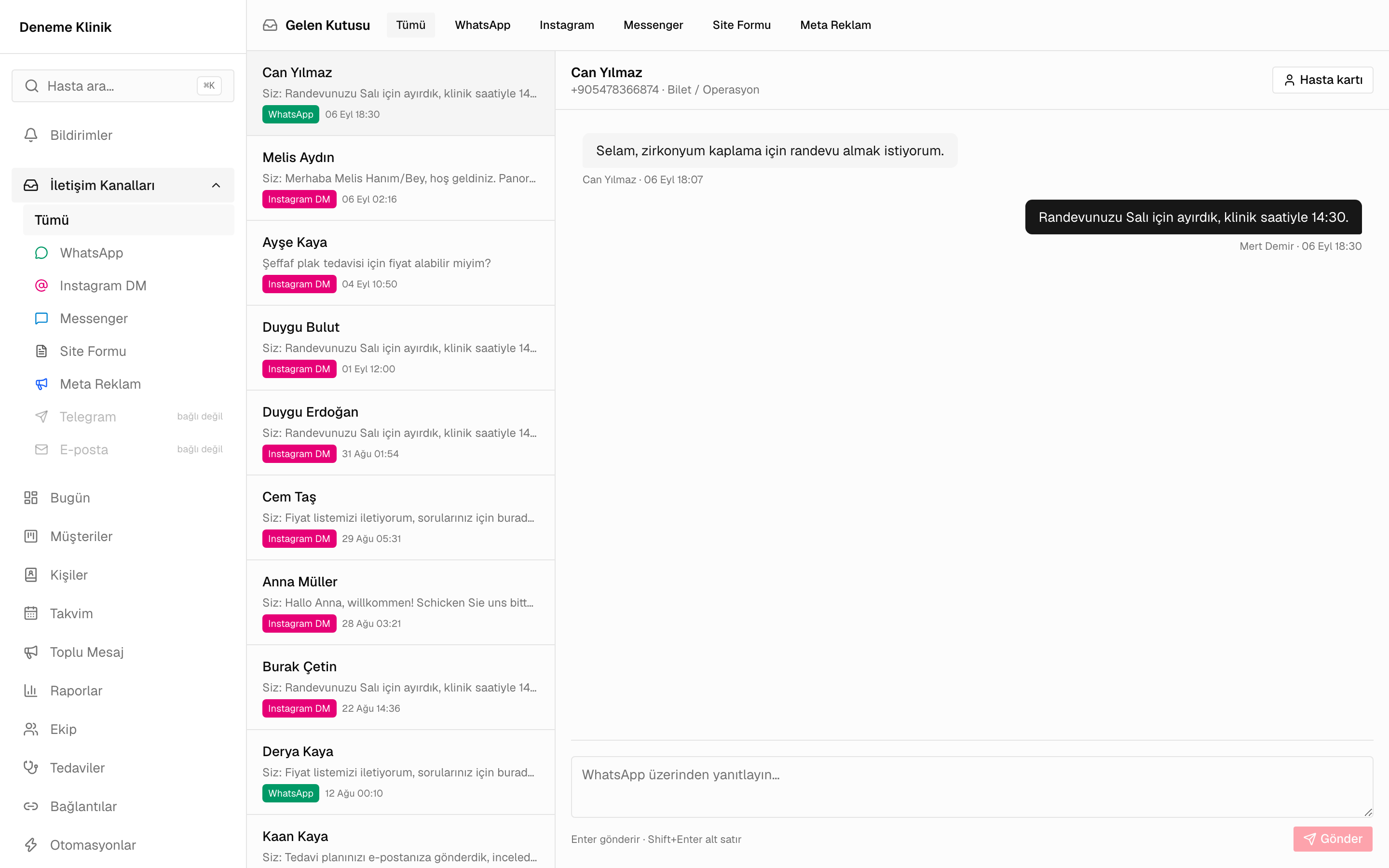Open Ayşe Kaya conversation

[401, 263]
